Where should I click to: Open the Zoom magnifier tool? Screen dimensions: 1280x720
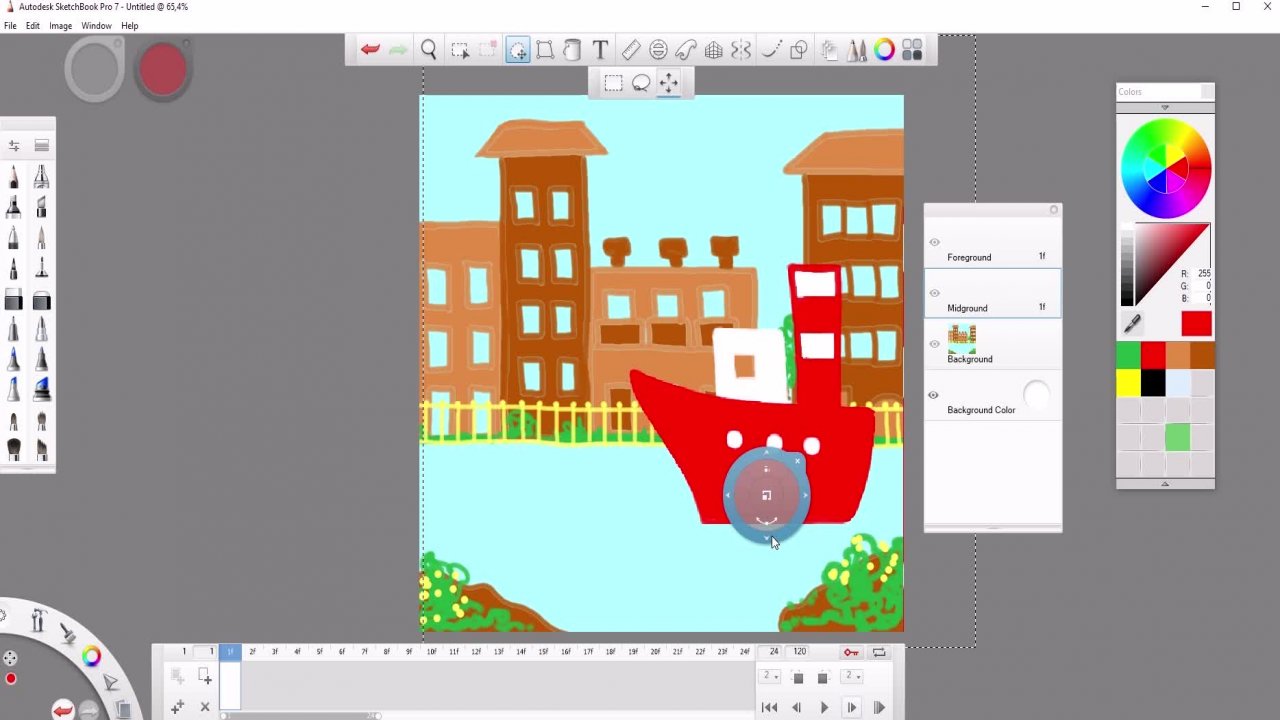tap(428, 50)
